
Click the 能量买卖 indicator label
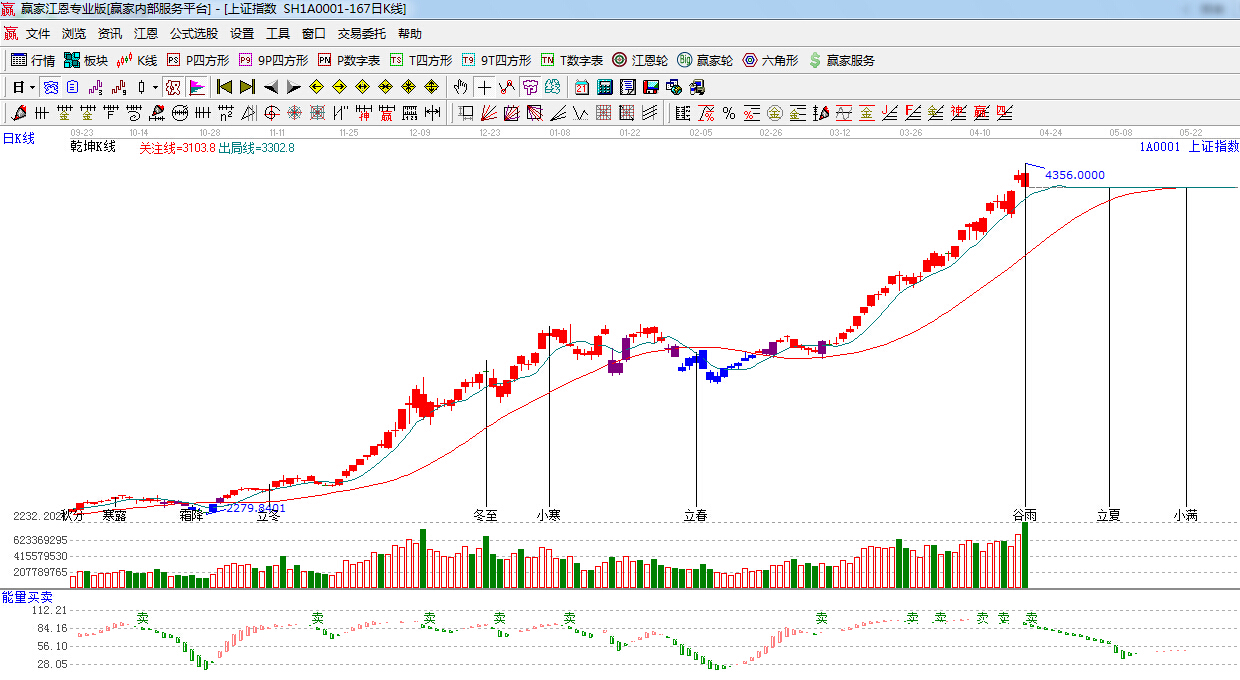click(27, 597)
